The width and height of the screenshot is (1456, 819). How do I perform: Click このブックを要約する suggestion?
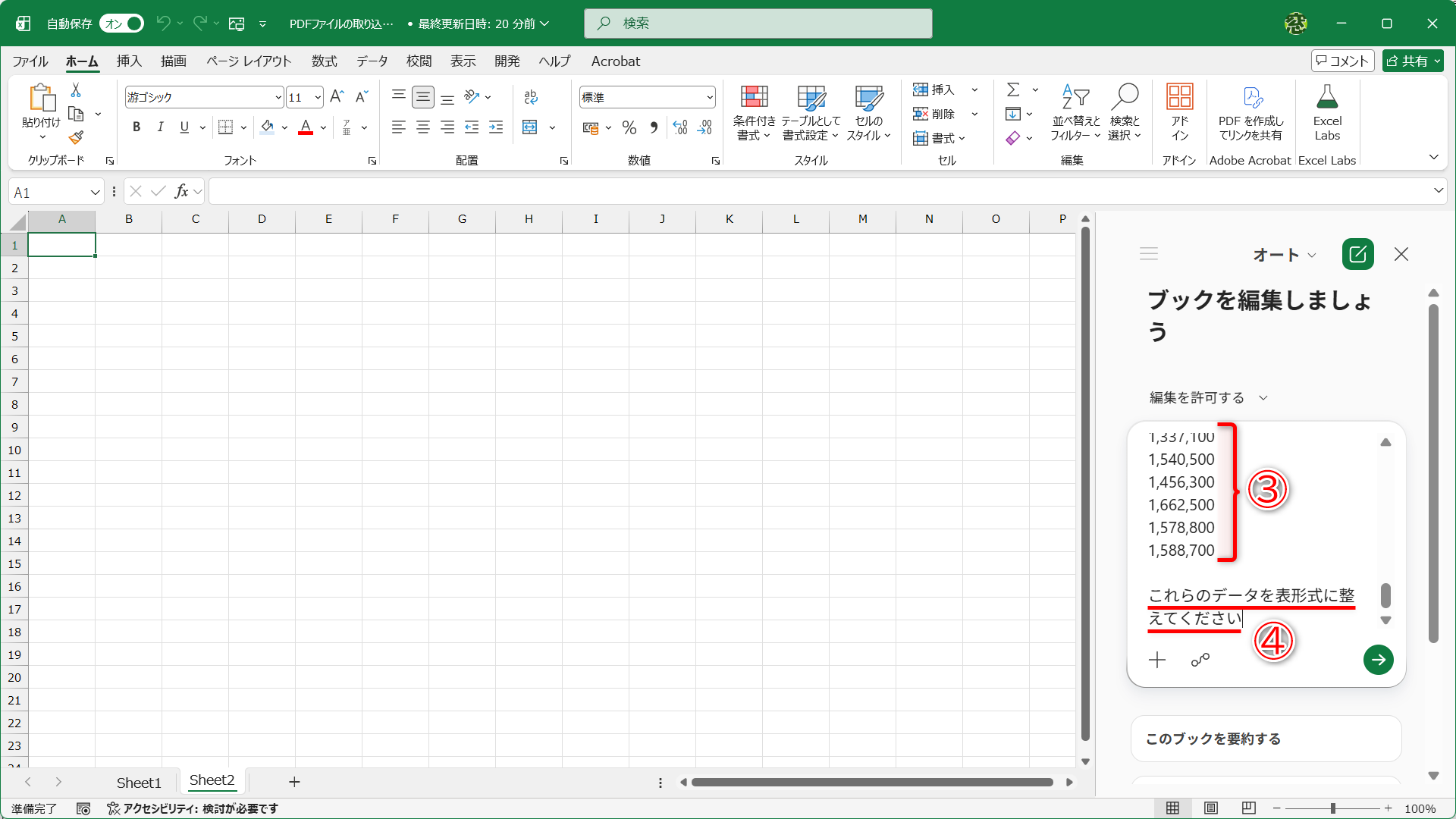(x=1266, y=739)
